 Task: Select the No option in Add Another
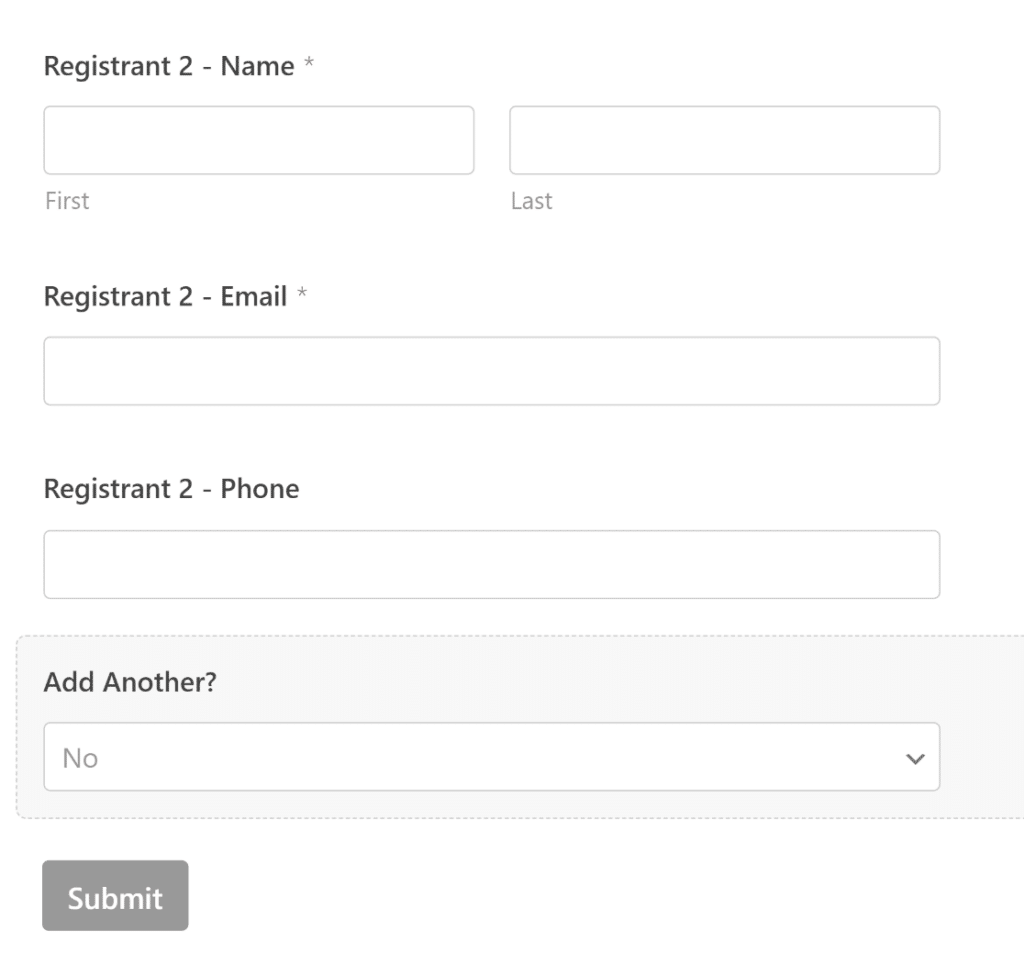coord(491,757)
